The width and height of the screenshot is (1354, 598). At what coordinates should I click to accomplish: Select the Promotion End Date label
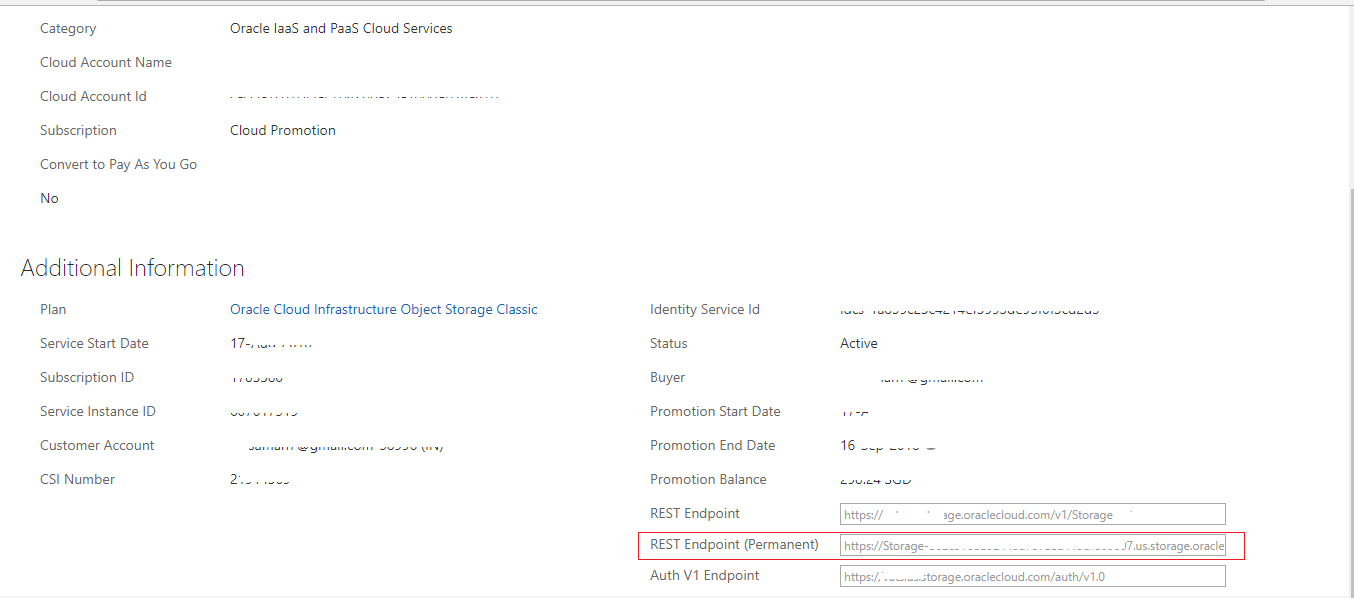point(712,446)
